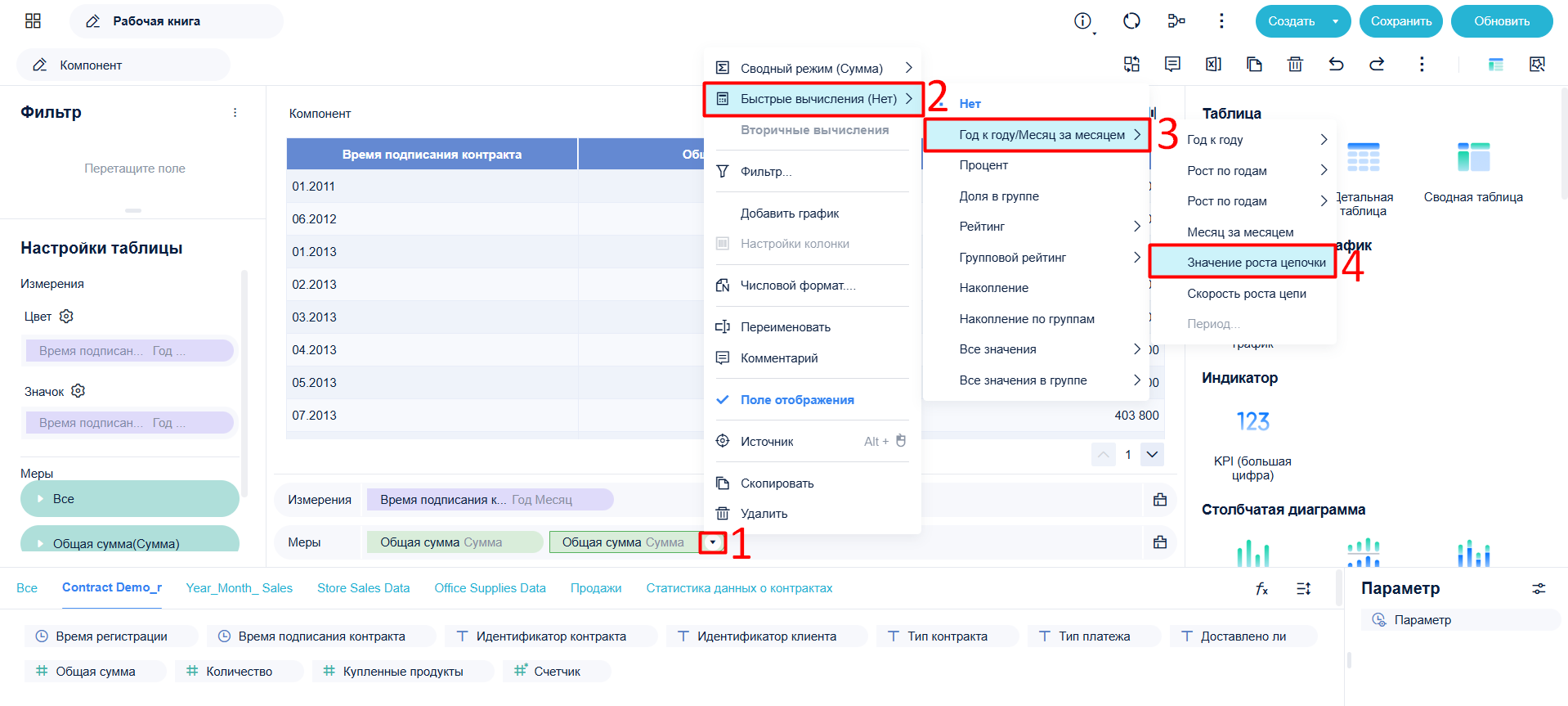Expand the Все measures group

(130, 498)
